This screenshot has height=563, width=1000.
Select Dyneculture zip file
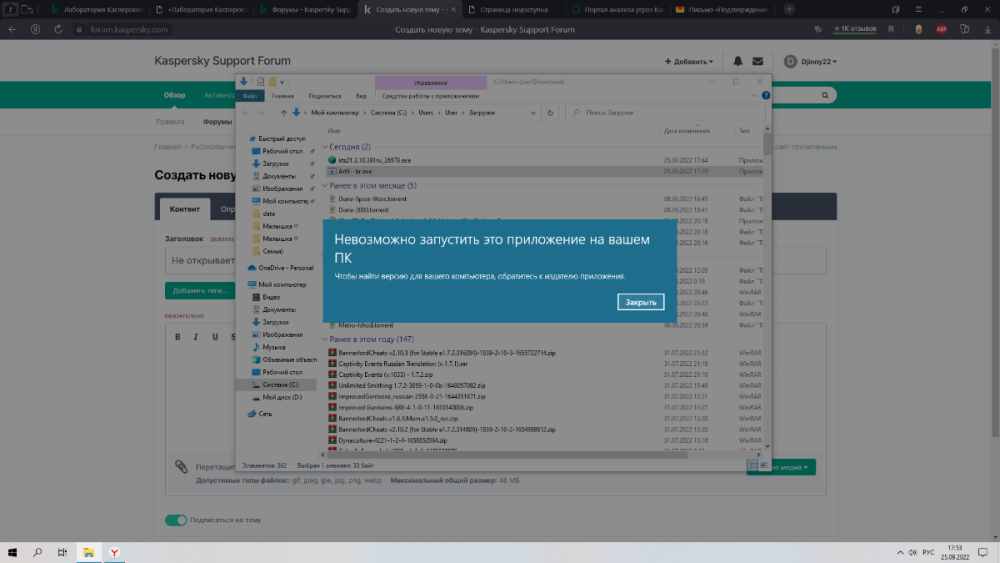392,440
